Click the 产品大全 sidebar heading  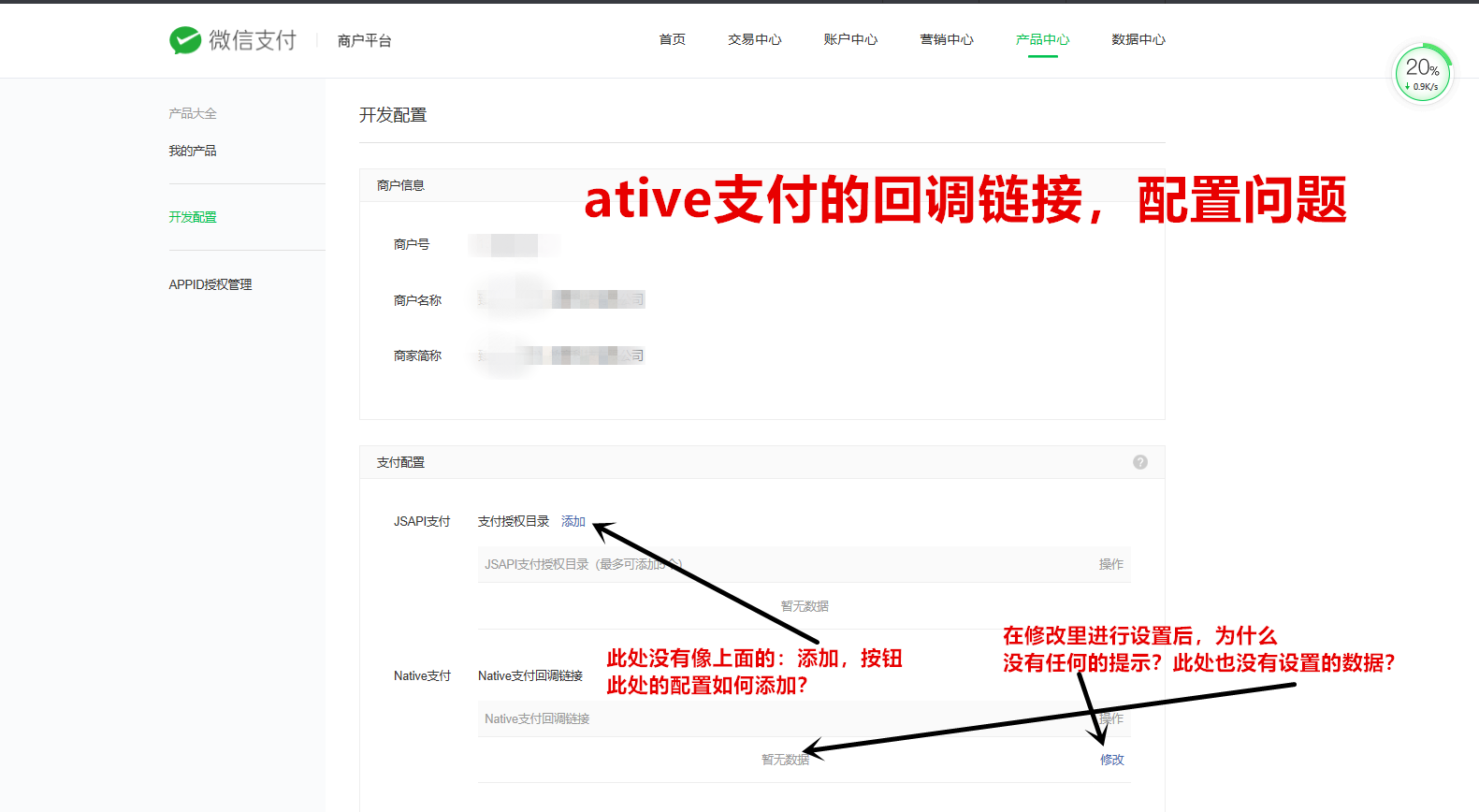[x=193, y=113]
